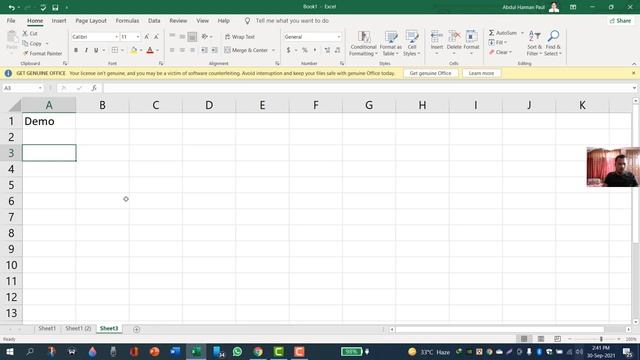Toggle center alignment

(182, 50)
